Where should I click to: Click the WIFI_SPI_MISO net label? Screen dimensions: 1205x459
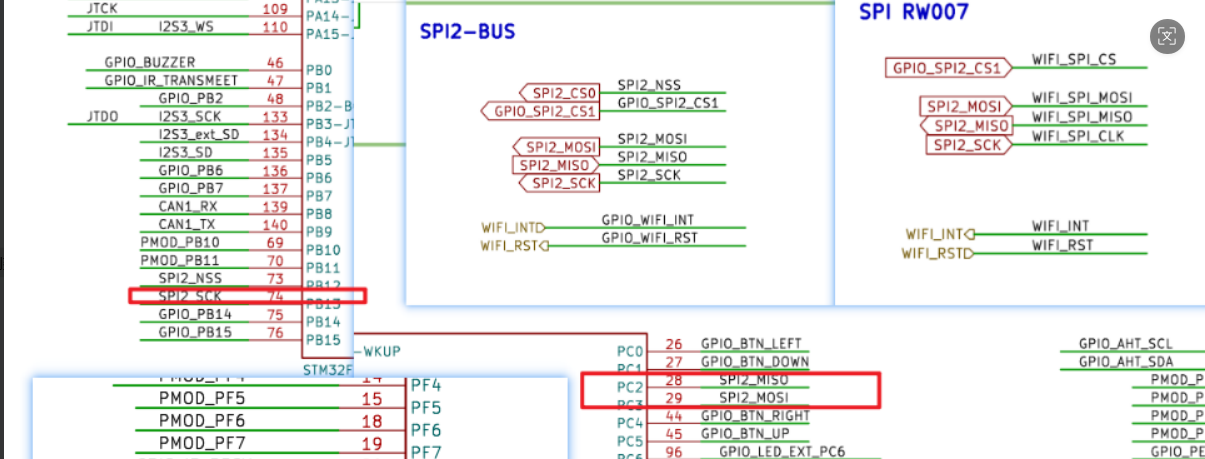tap(1082, 117)
